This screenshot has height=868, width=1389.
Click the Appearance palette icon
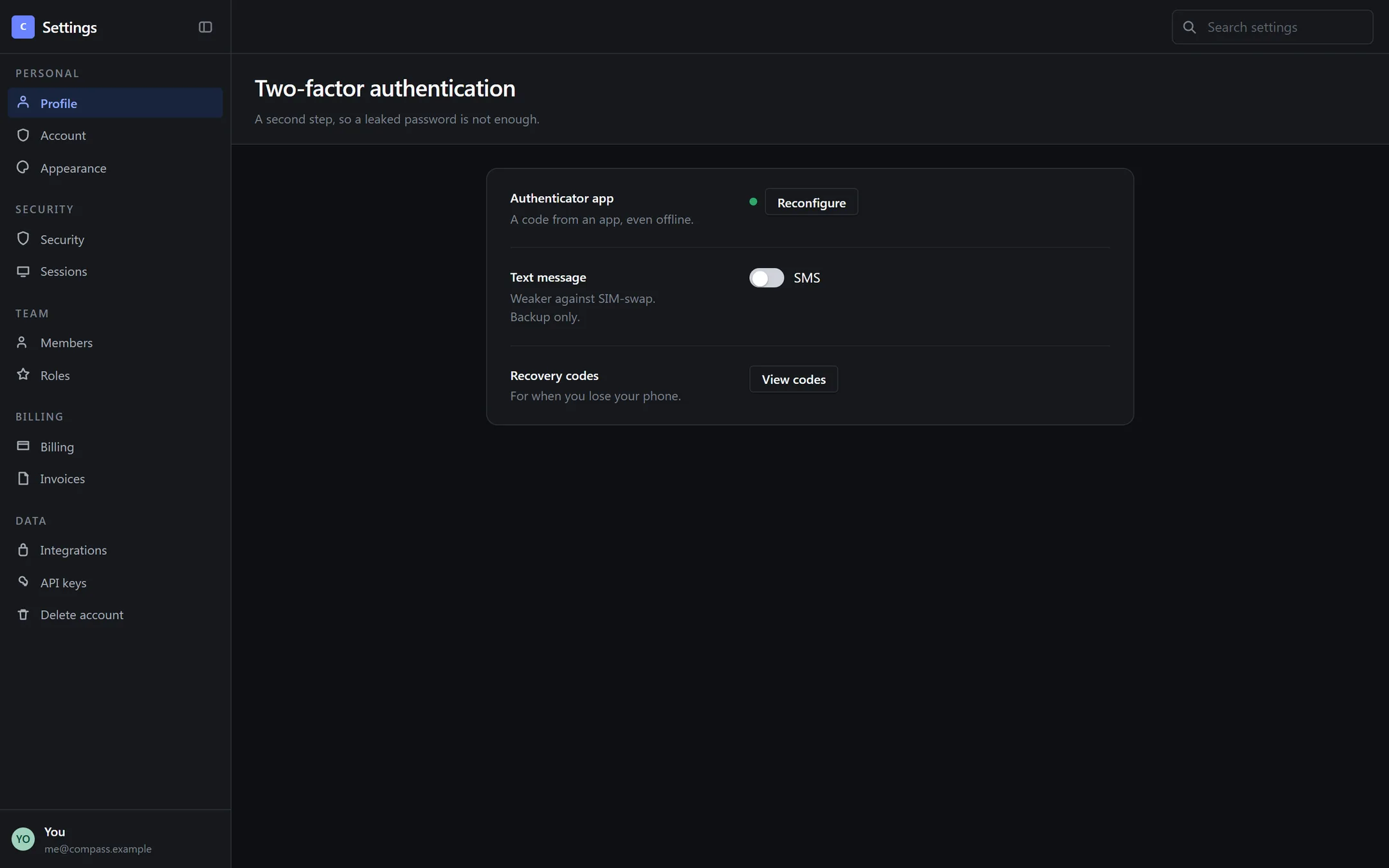click(23, 167)
